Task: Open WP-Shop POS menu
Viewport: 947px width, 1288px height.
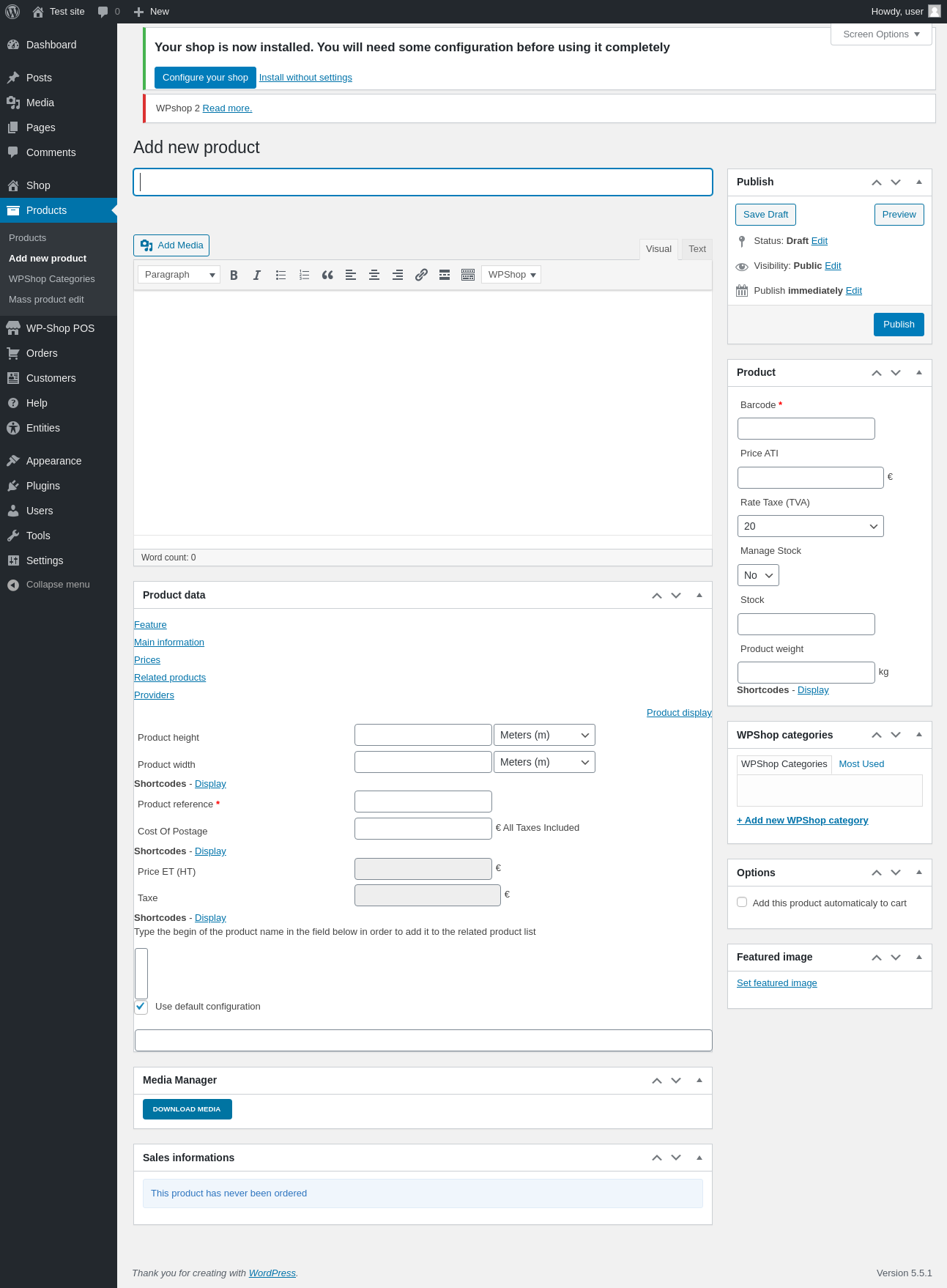Action: point(59,328)
